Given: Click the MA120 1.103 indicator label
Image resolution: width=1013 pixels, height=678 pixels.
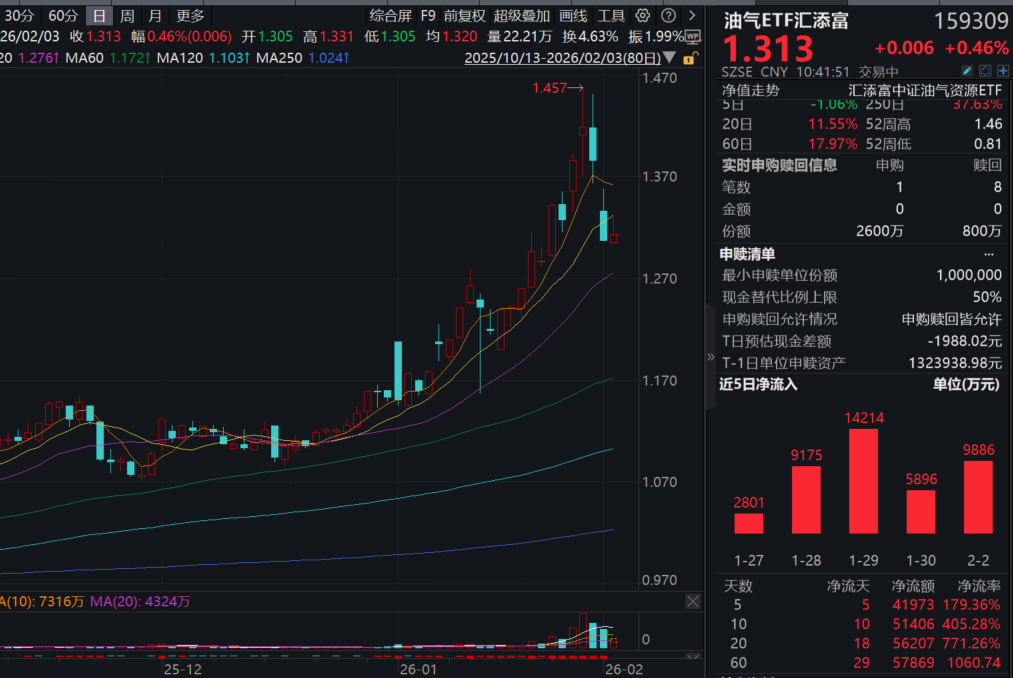Looking at the screenshot, I should point(204,58).
